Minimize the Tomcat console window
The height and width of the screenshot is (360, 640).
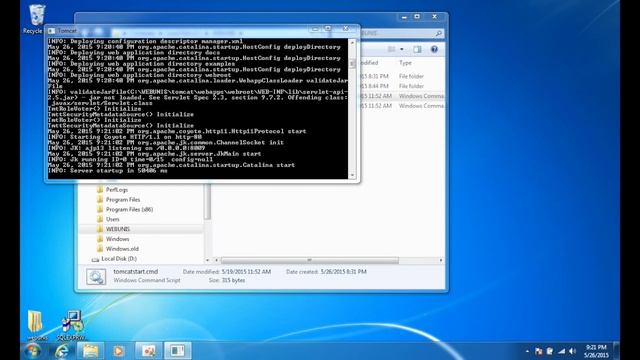click(x=315, y=29)
